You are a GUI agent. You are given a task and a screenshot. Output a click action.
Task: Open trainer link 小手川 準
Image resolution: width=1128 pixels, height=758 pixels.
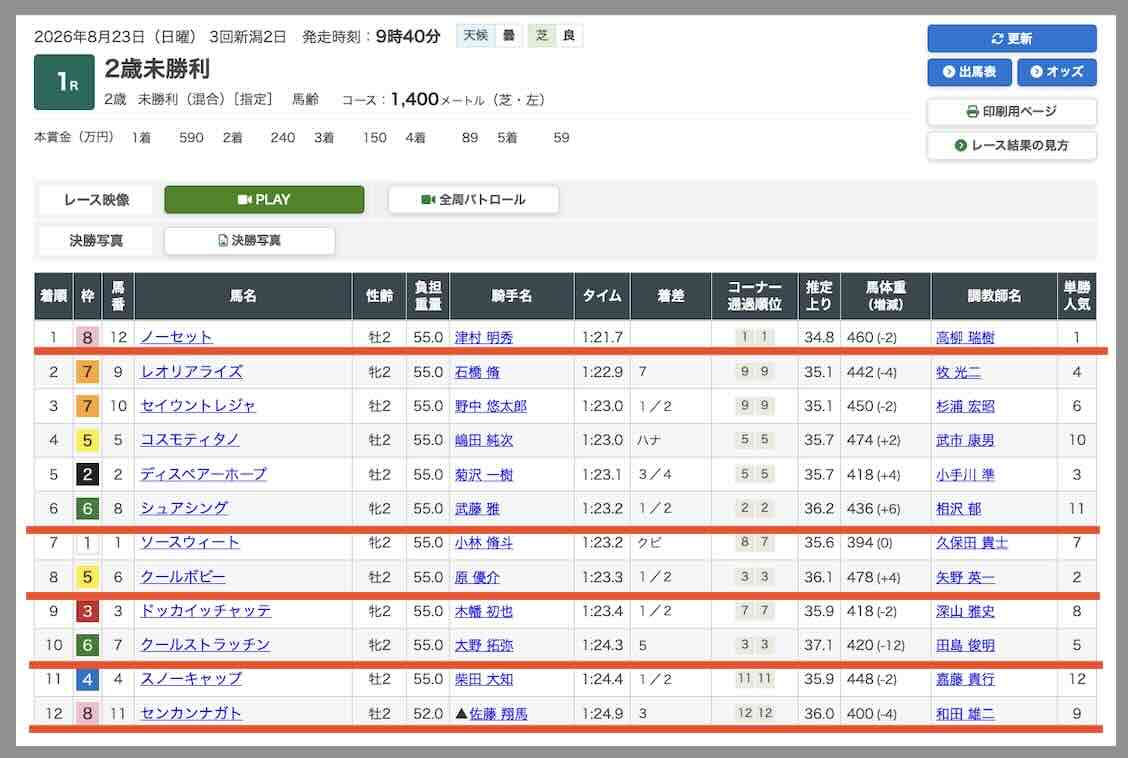tap(965, 475)
